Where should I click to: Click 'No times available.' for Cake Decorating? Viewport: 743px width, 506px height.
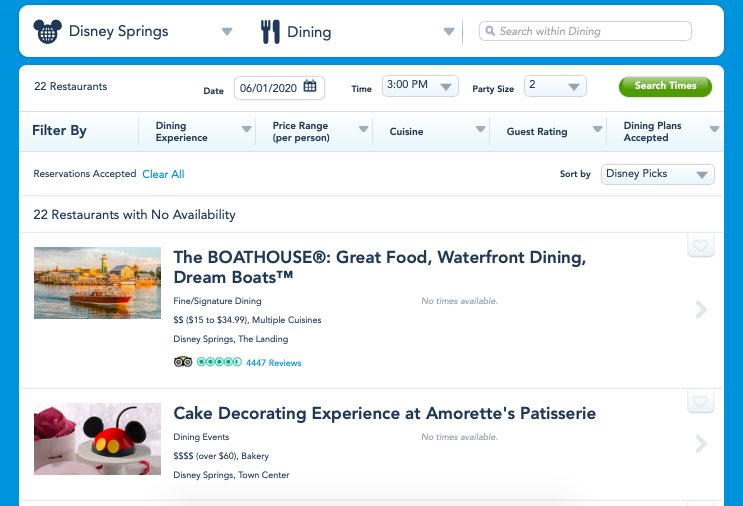pyautogui.click(x=460, y=437)
